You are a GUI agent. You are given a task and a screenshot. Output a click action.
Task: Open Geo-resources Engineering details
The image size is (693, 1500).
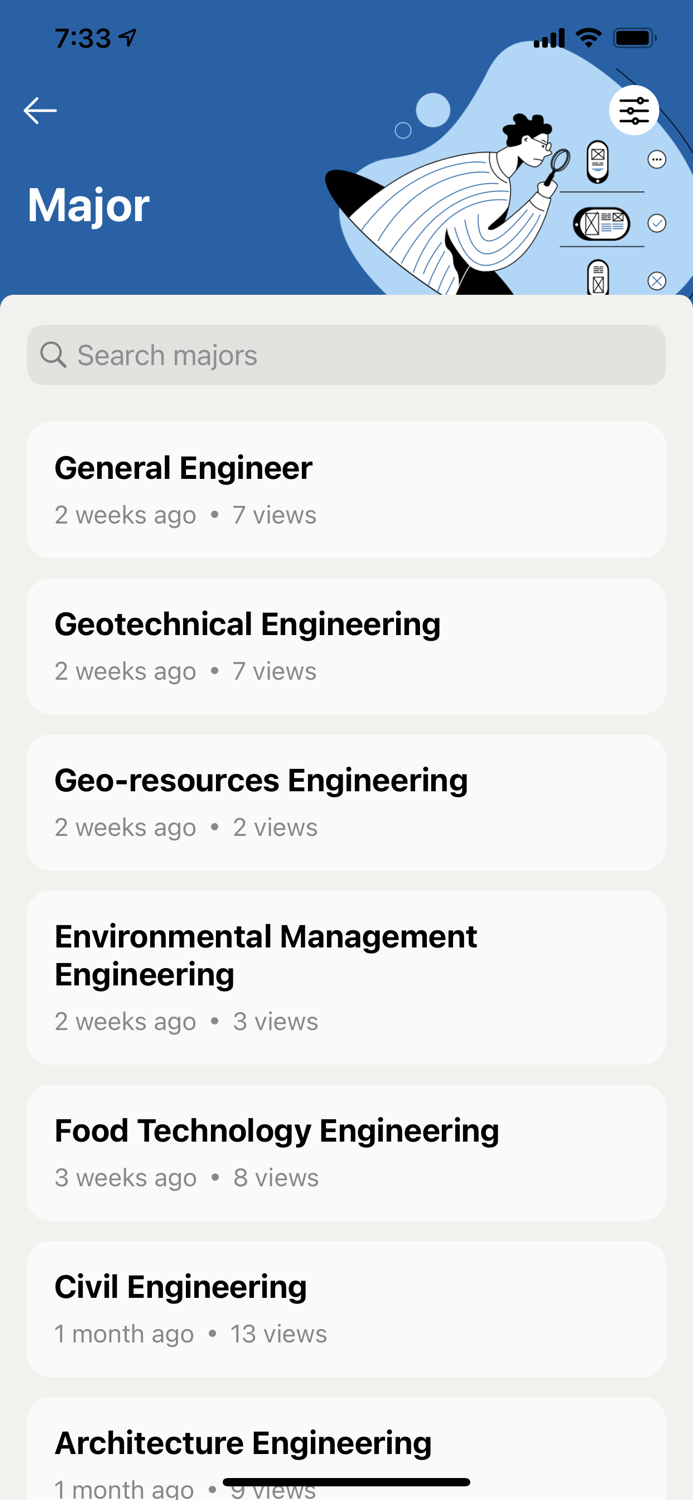tap(346, 802)
